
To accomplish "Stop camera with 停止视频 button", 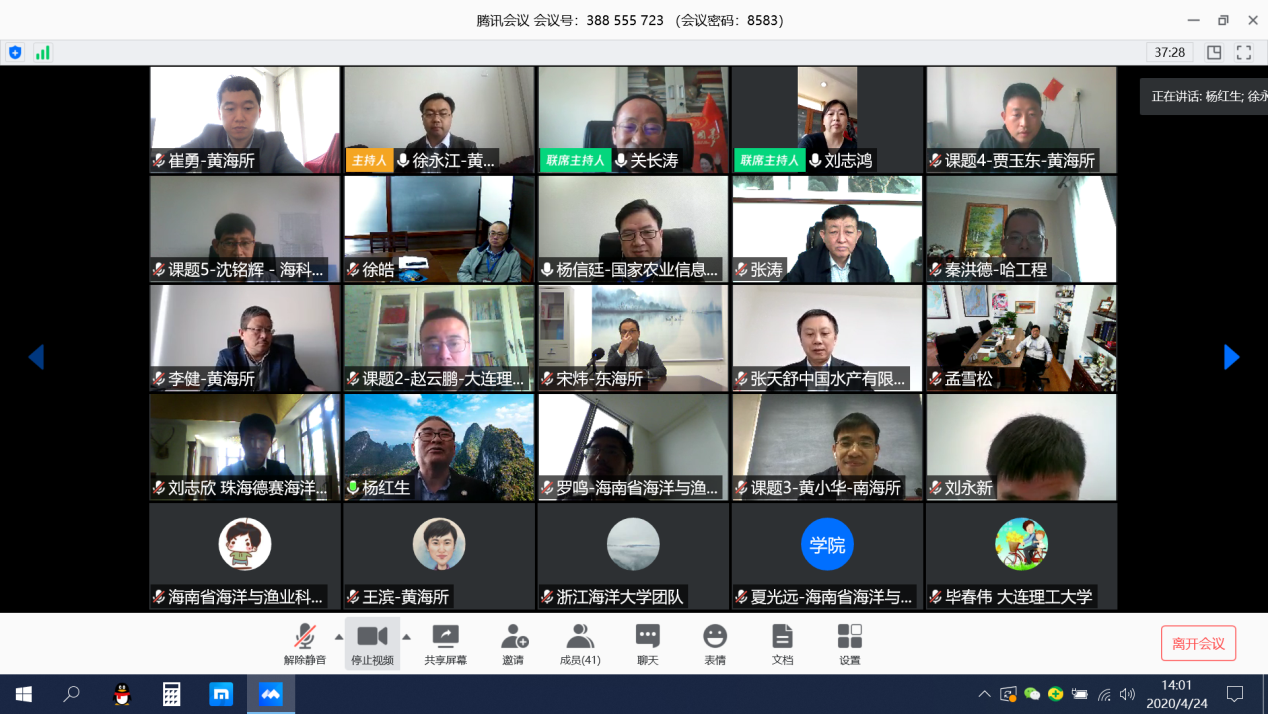I will click(x=372, y=644).
